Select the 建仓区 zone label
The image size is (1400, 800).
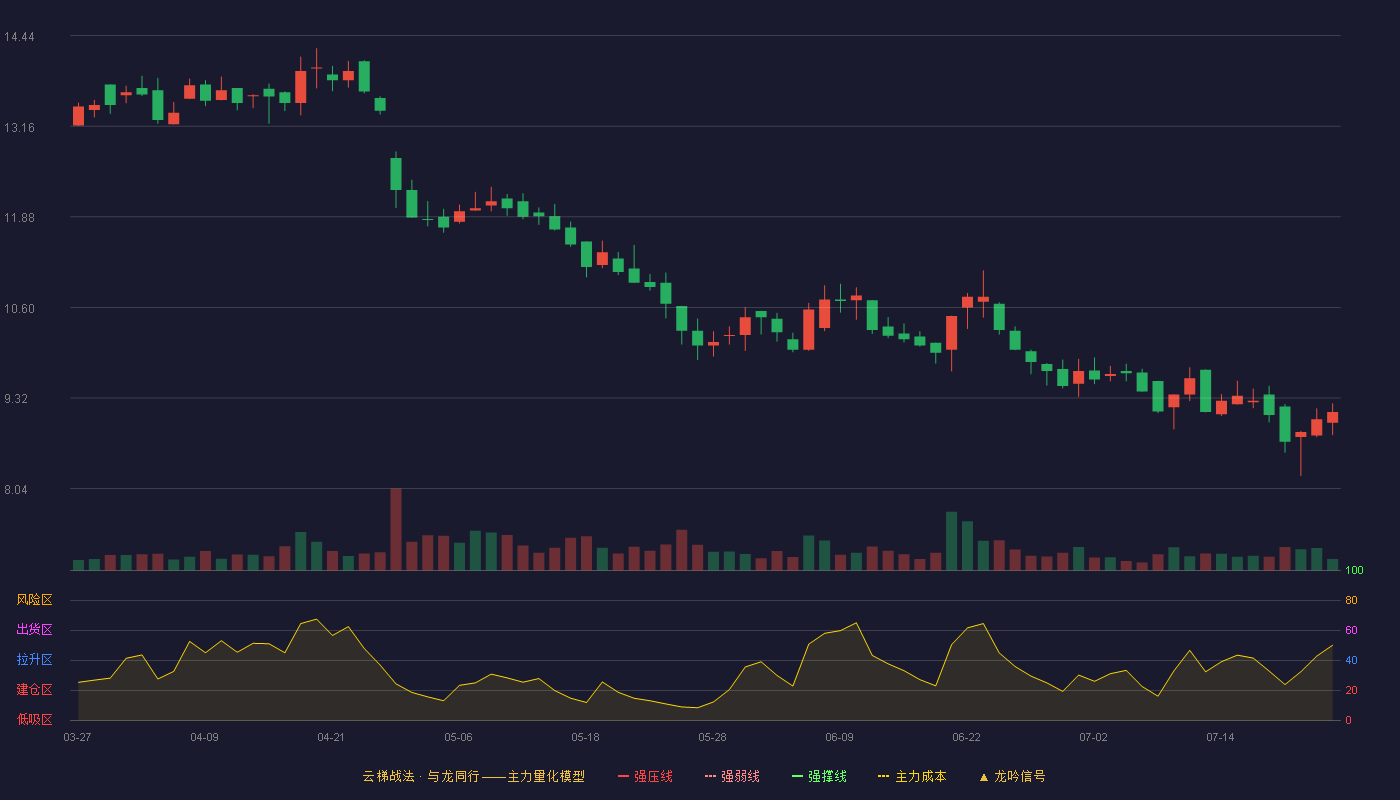point(34,690)
